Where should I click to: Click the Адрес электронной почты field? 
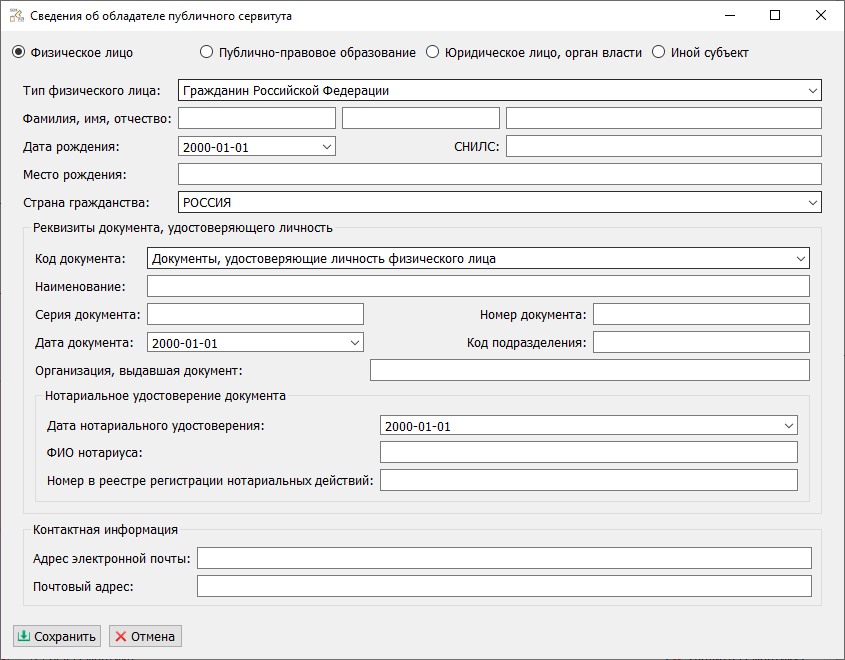pos(504,558)
